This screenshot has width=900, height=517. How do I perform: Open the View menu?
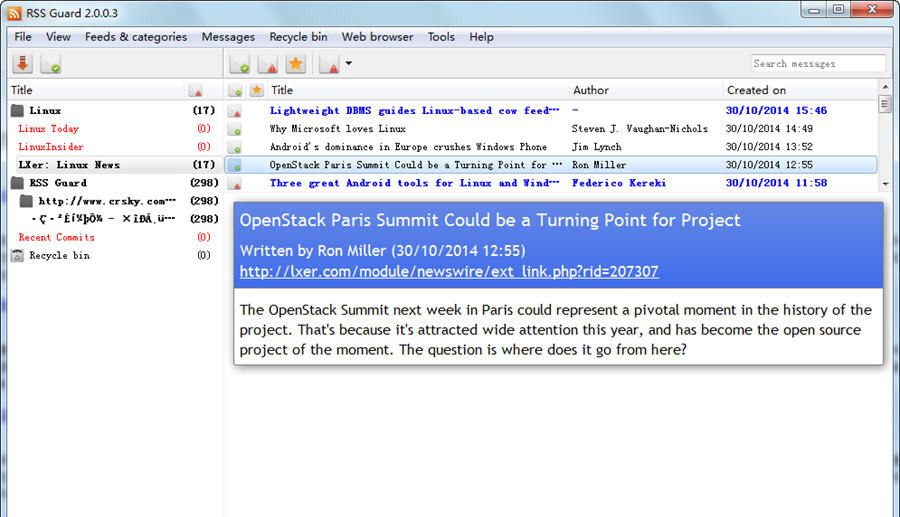pos(58,37)
